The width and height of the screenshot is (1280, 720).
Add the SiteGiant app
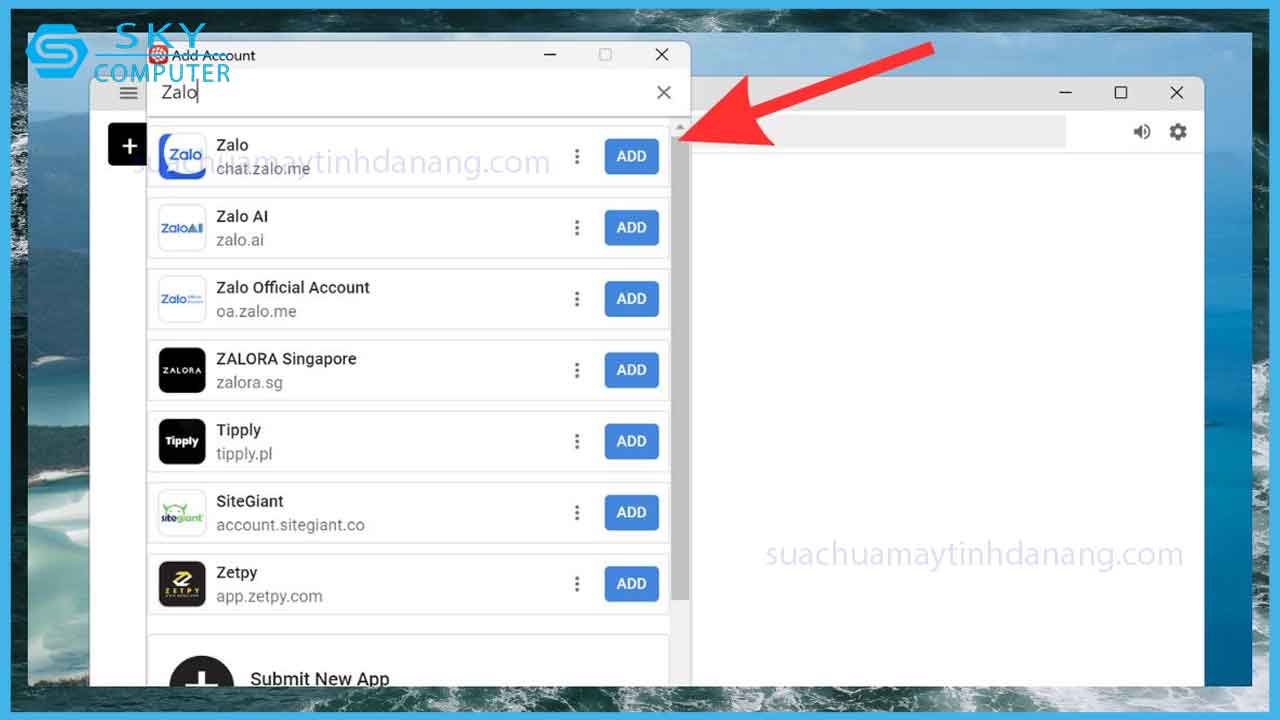click(632, 513)
